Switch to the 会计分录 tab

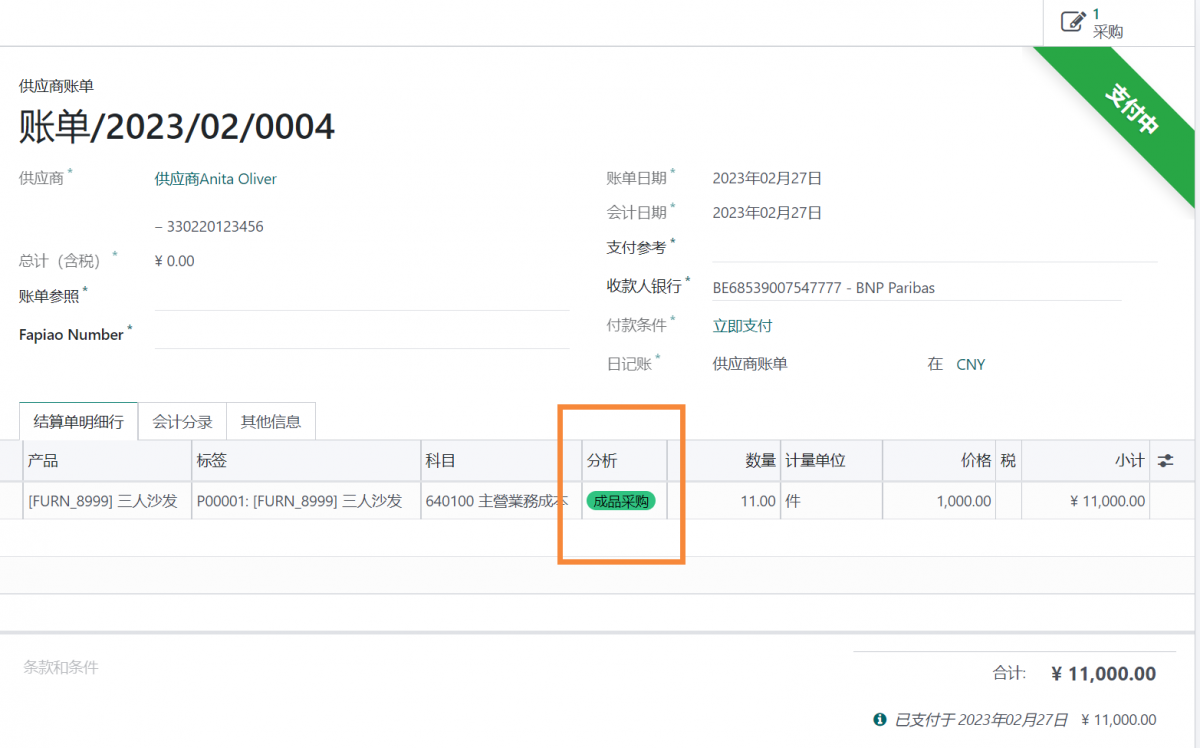tap(182, 421)
